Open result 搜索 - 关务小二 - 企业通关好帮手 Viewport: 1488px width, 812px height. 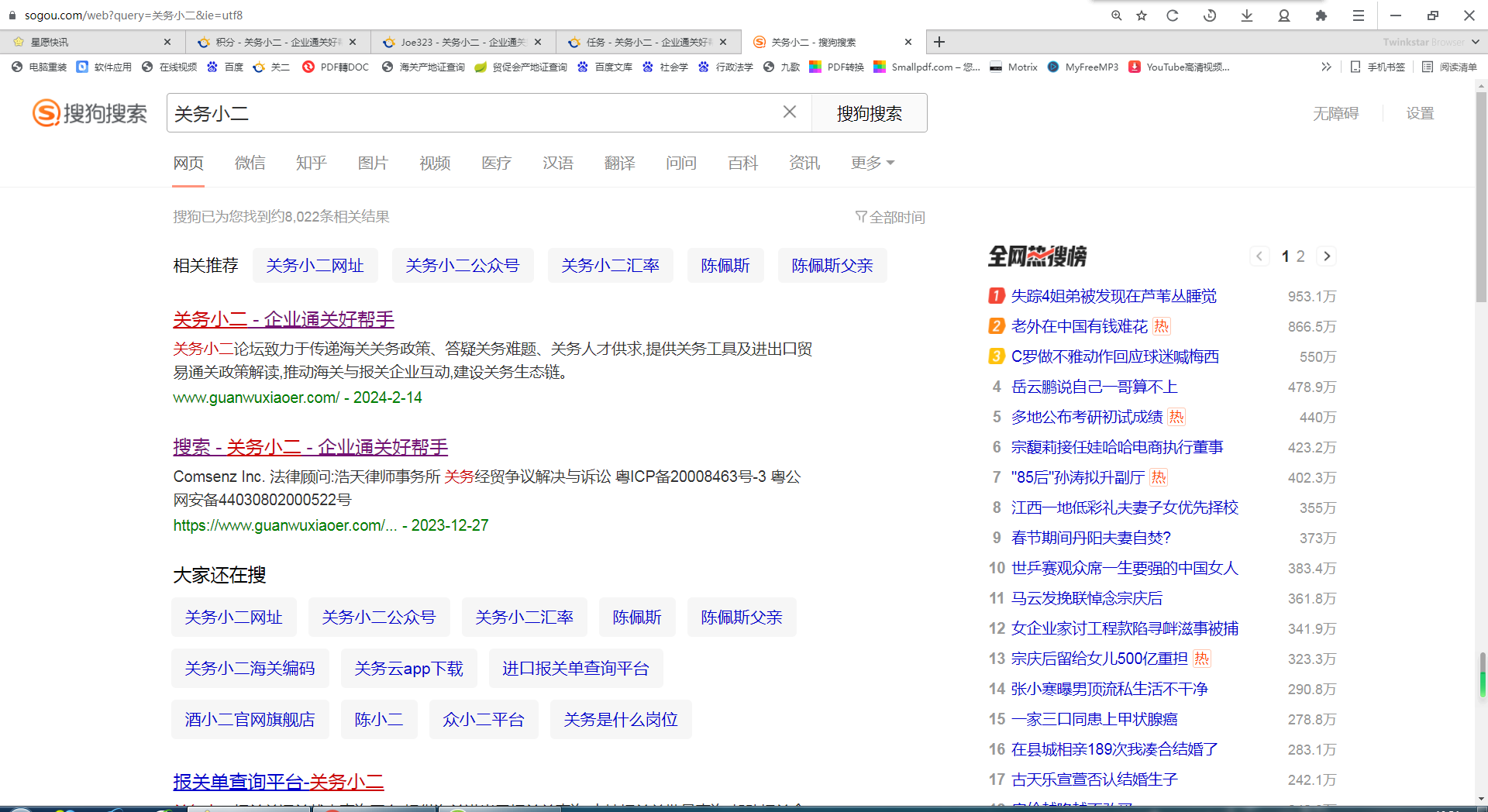click(310, 447)
